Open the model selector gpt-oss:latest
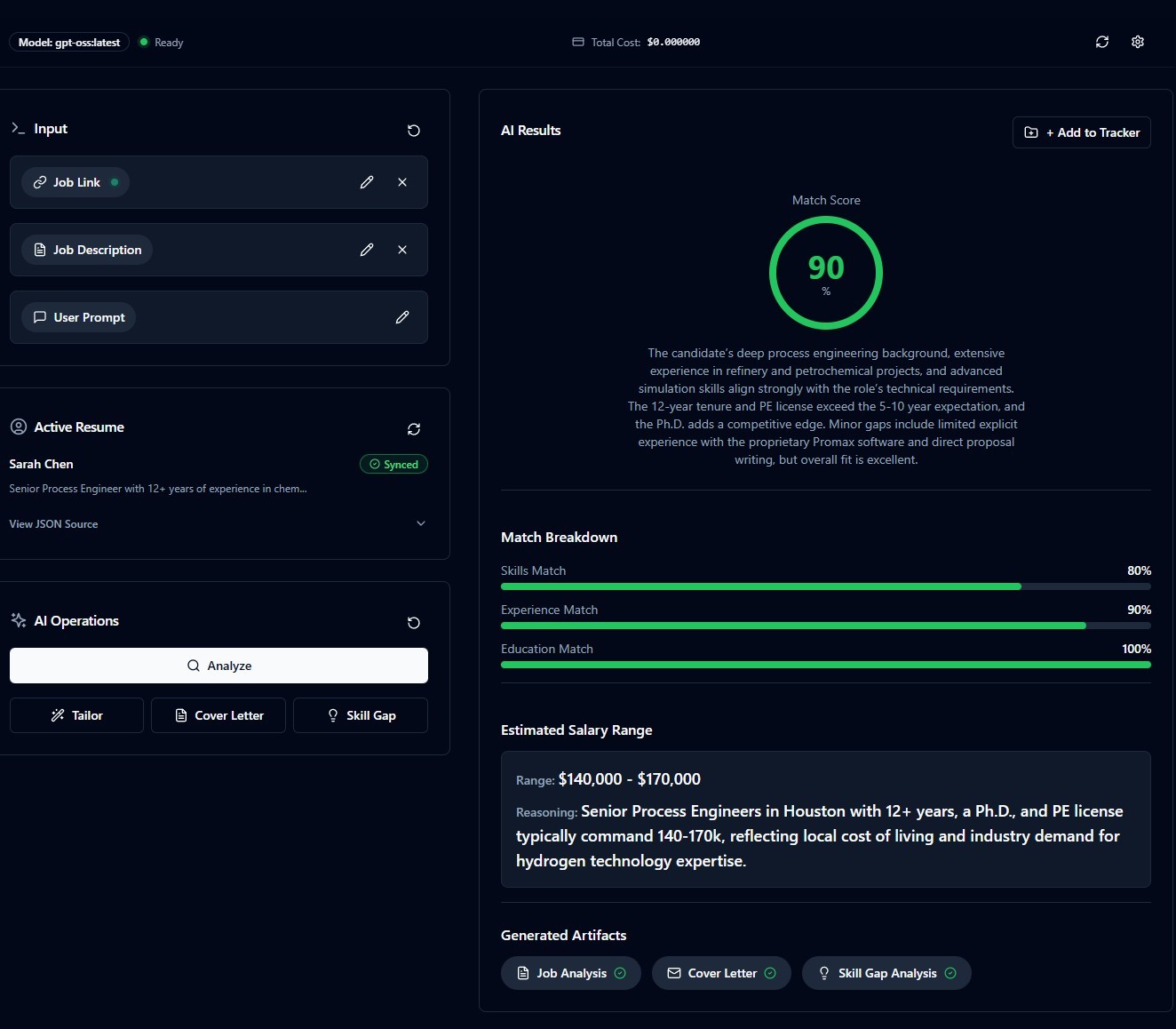 tap(69, 42)
